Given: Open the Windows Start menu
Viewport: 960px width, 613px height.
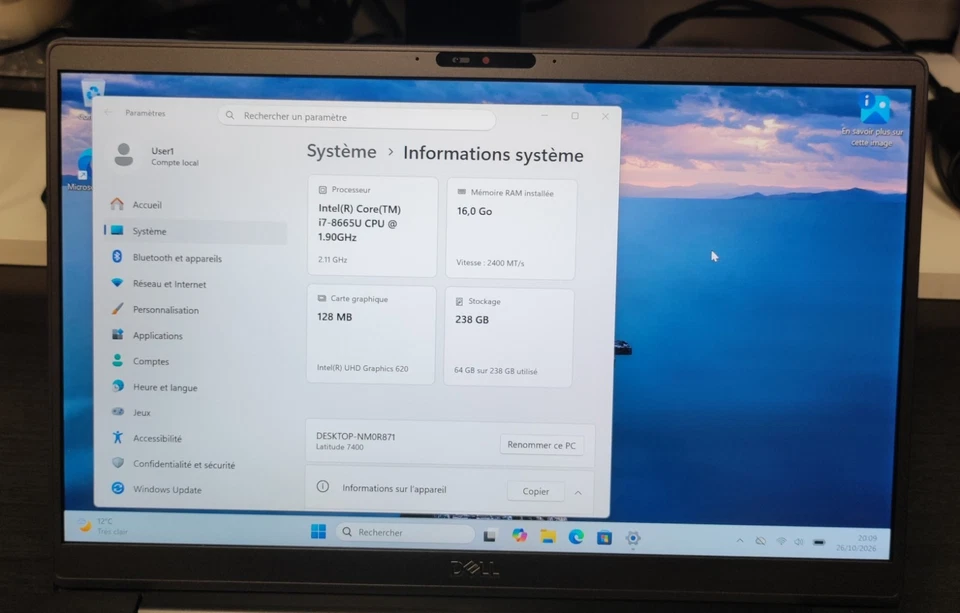Looking at the screenshot, I should point(318,531).
